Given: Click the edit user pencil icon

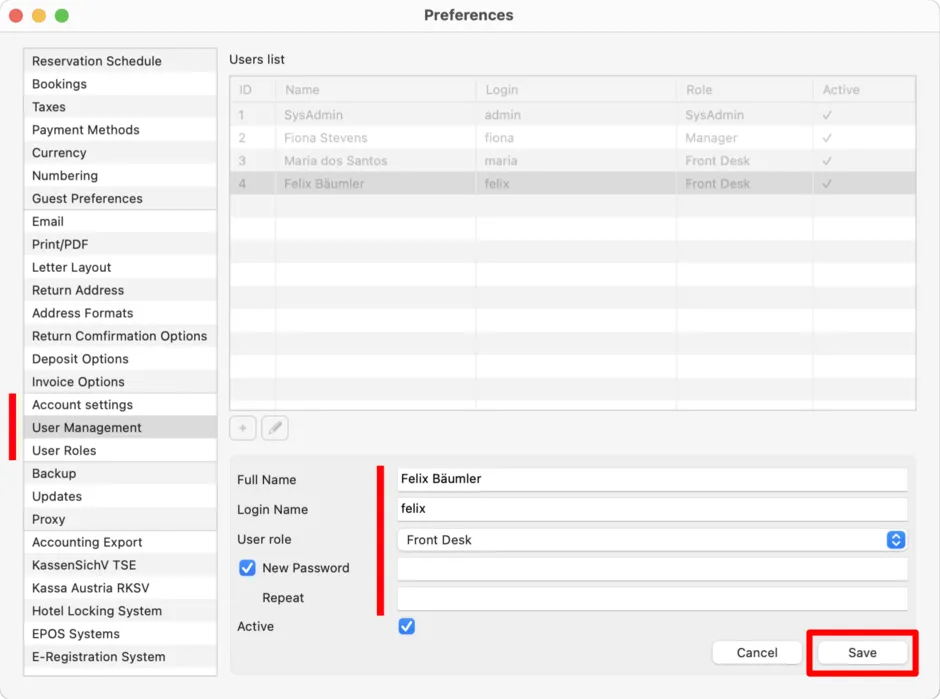Looking at the screenshot, I should point(275,428).
